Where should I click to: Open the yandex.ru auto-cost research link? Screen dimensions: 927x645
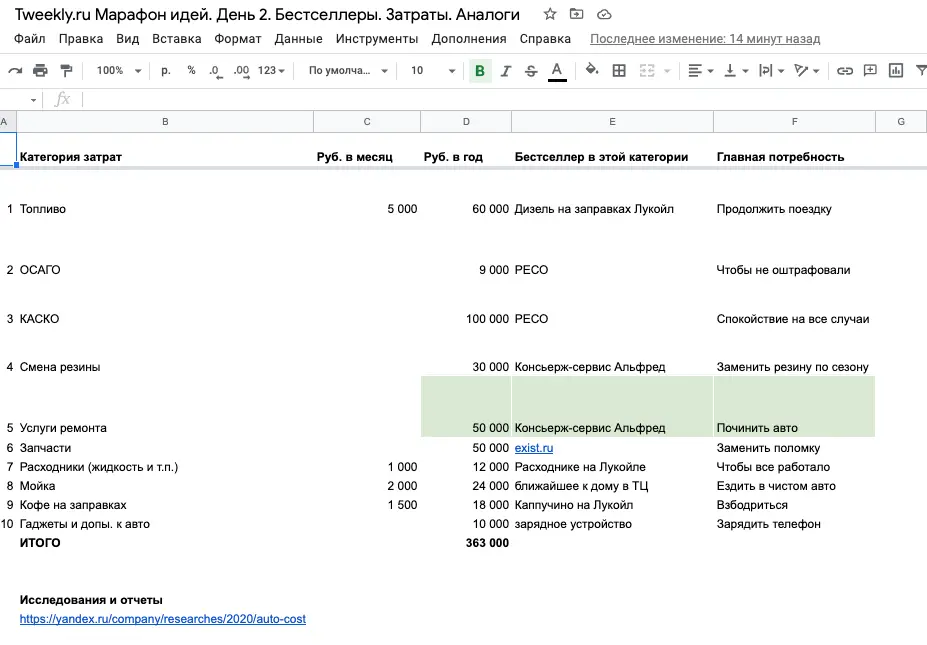click(163, 619)
